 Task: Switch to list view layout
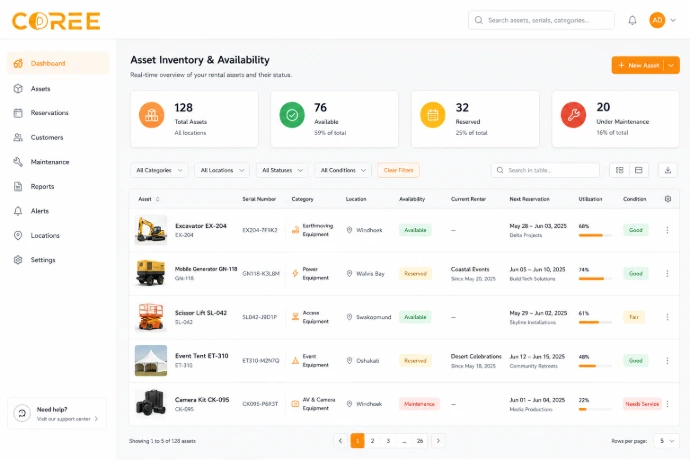[620, 170]
